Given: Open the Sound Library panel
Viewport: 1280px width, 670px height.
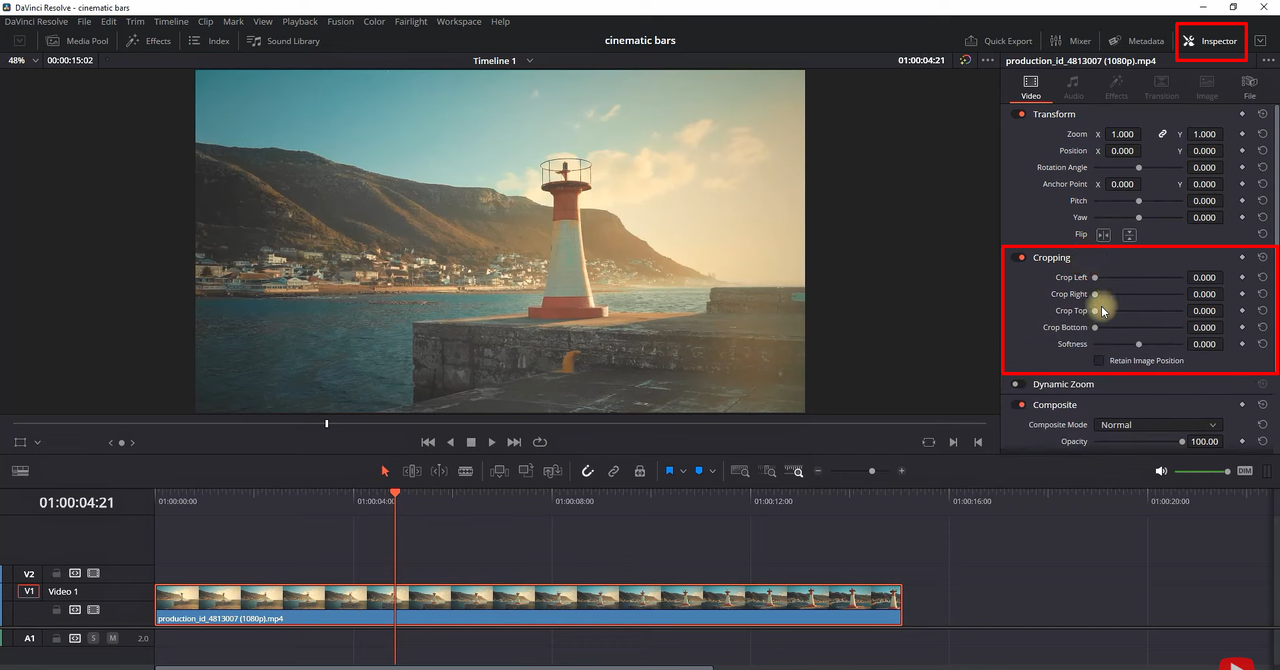Looking at the screenshot, I should [x=283, y=41].
